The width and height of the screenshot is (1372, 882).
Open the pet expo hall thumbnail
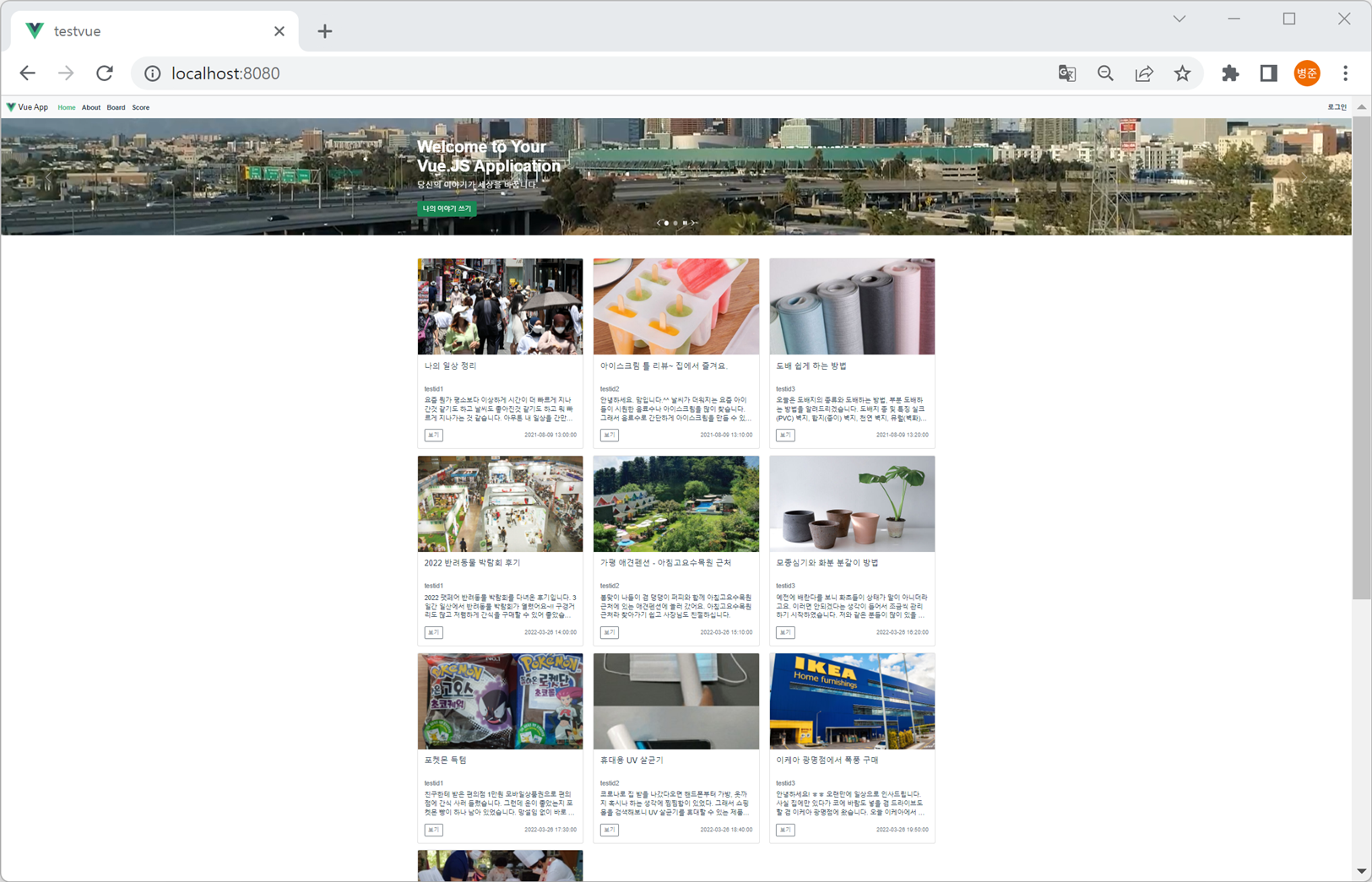pos(500,504)
